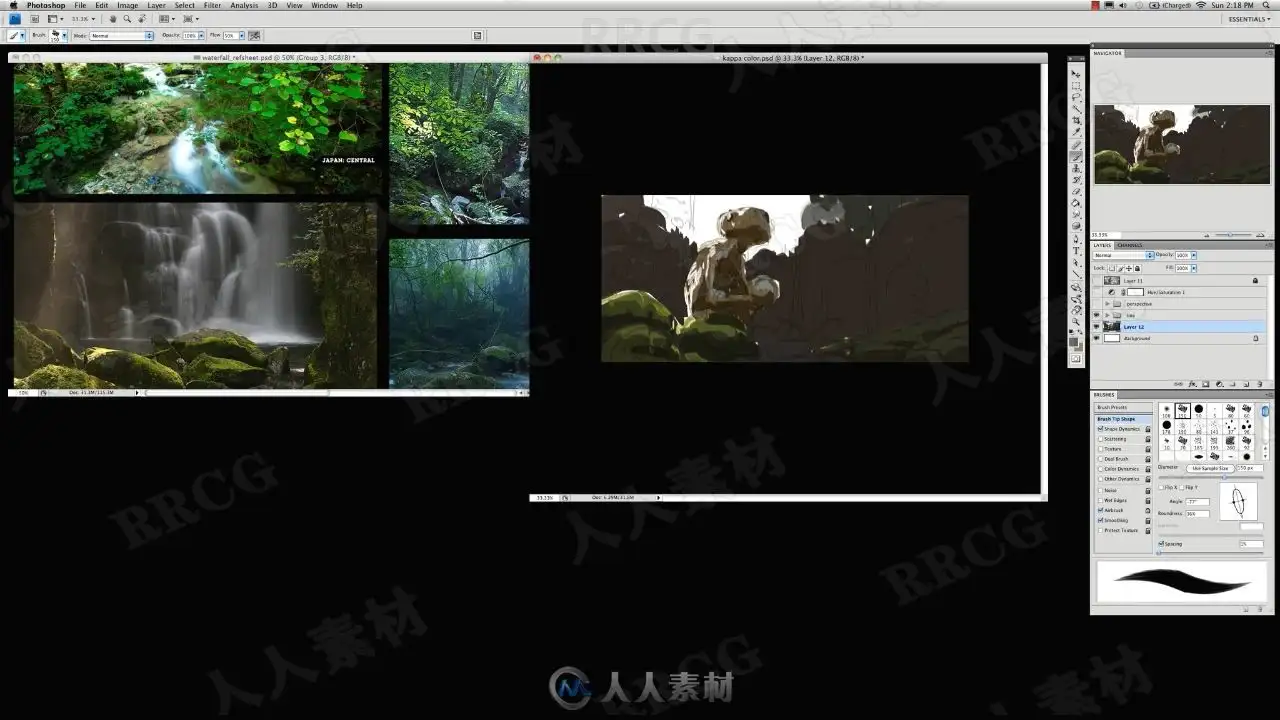Select the Move tool
Image resolution: width=1280 pixels, height=720 pixels.
pos(1076,75)
